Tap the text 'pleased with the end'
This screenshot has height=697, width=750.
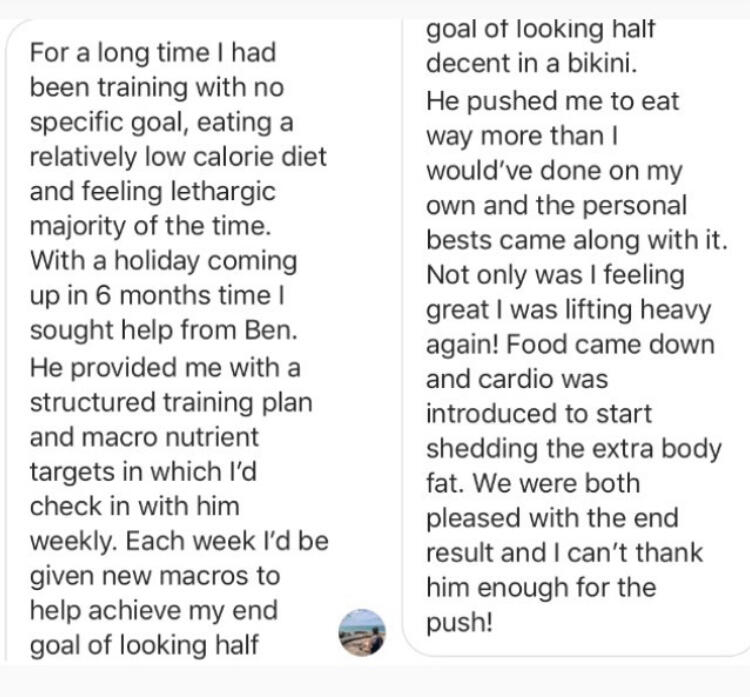(x=552, y=519)
